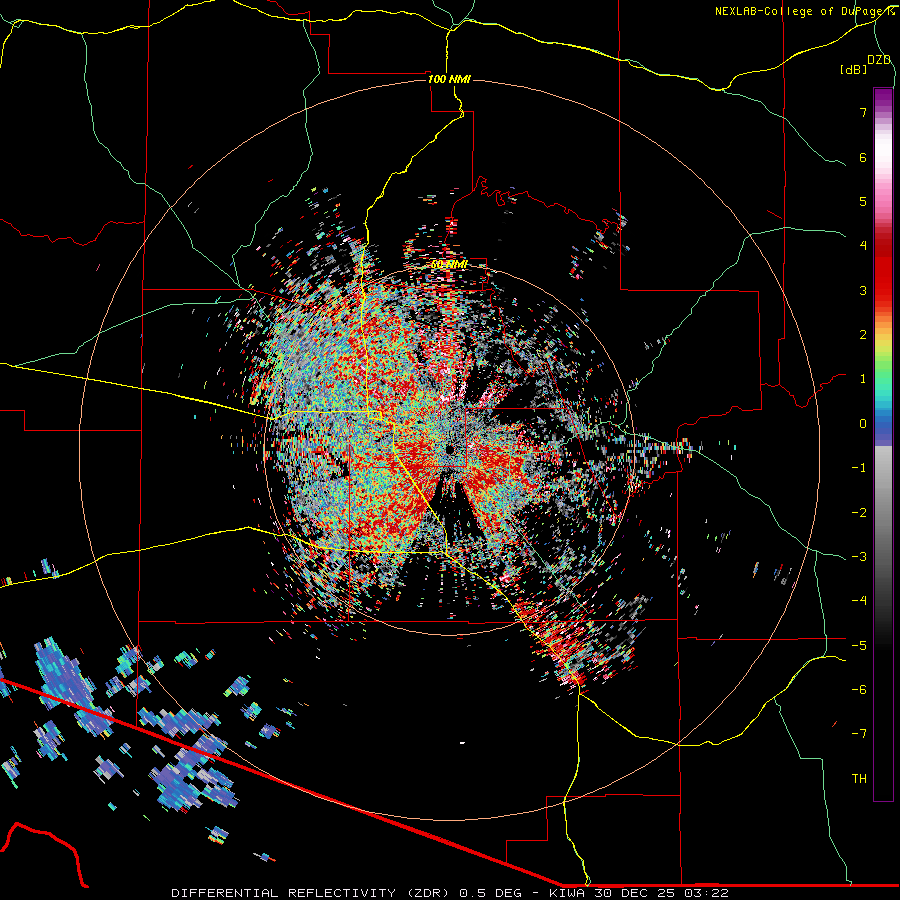The image size is (900, 900).
Task: Click the NEXLAB-College of DuPage credit text
Action: point(805,11)
